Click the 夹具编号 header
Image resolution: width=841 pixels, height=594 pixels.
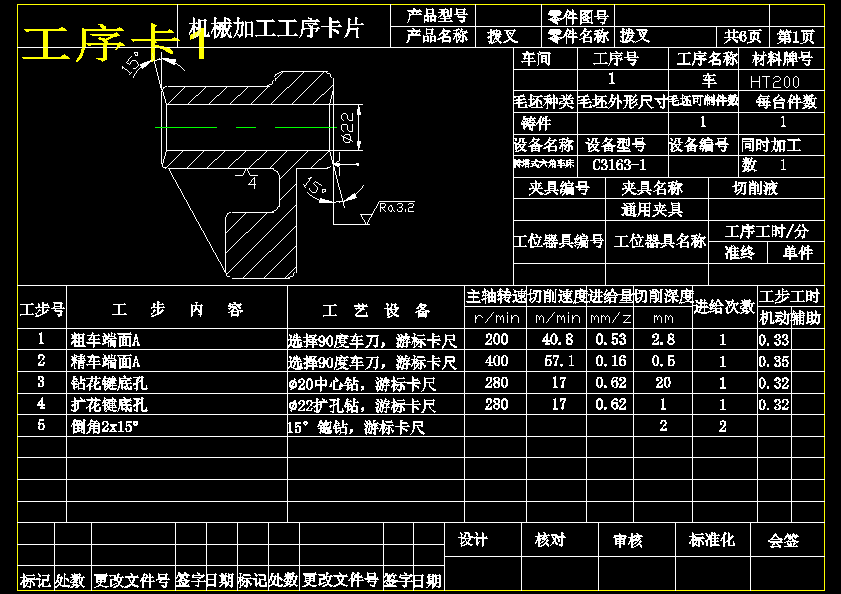point(559,188)
